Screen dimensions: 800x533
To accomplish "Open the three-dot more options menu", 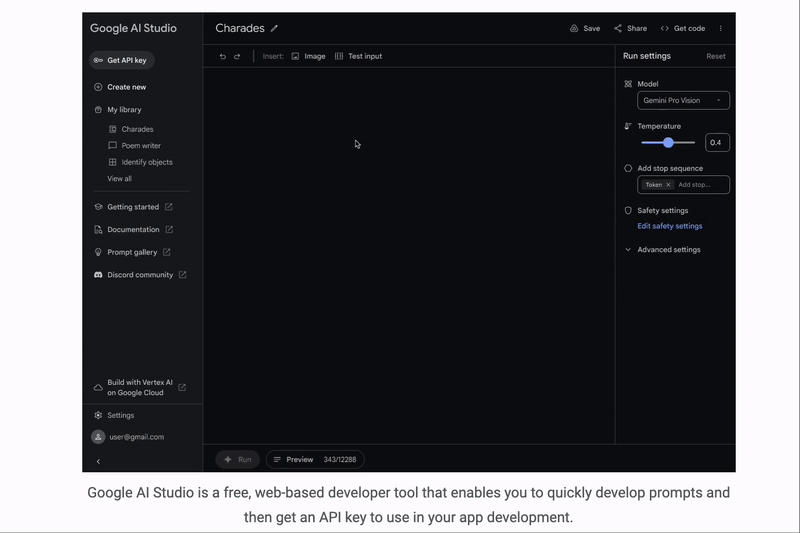I will click(x=720, y=29).
